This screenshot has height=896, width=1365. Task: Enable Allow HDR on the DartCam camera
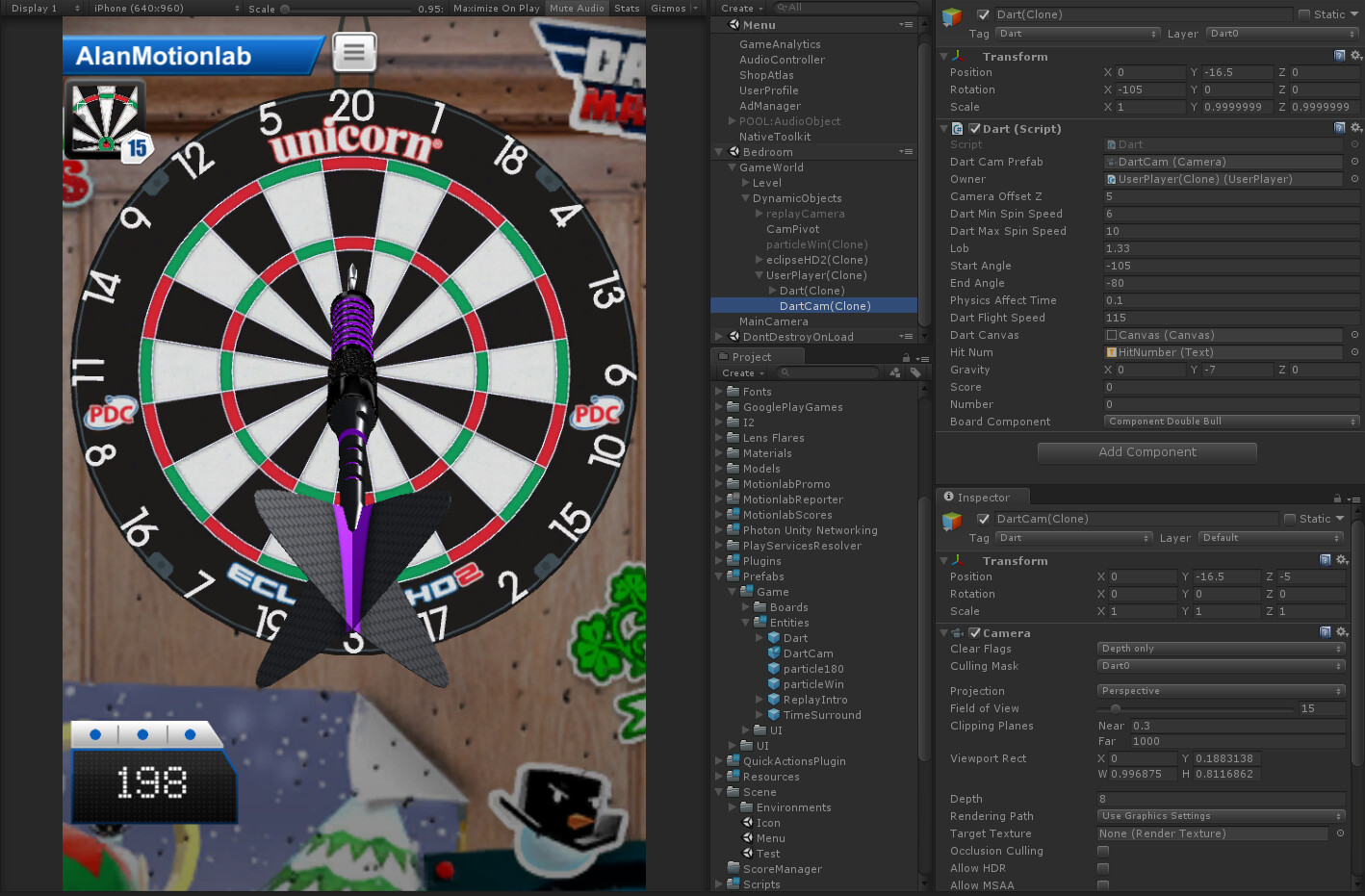click(1103, 867)
